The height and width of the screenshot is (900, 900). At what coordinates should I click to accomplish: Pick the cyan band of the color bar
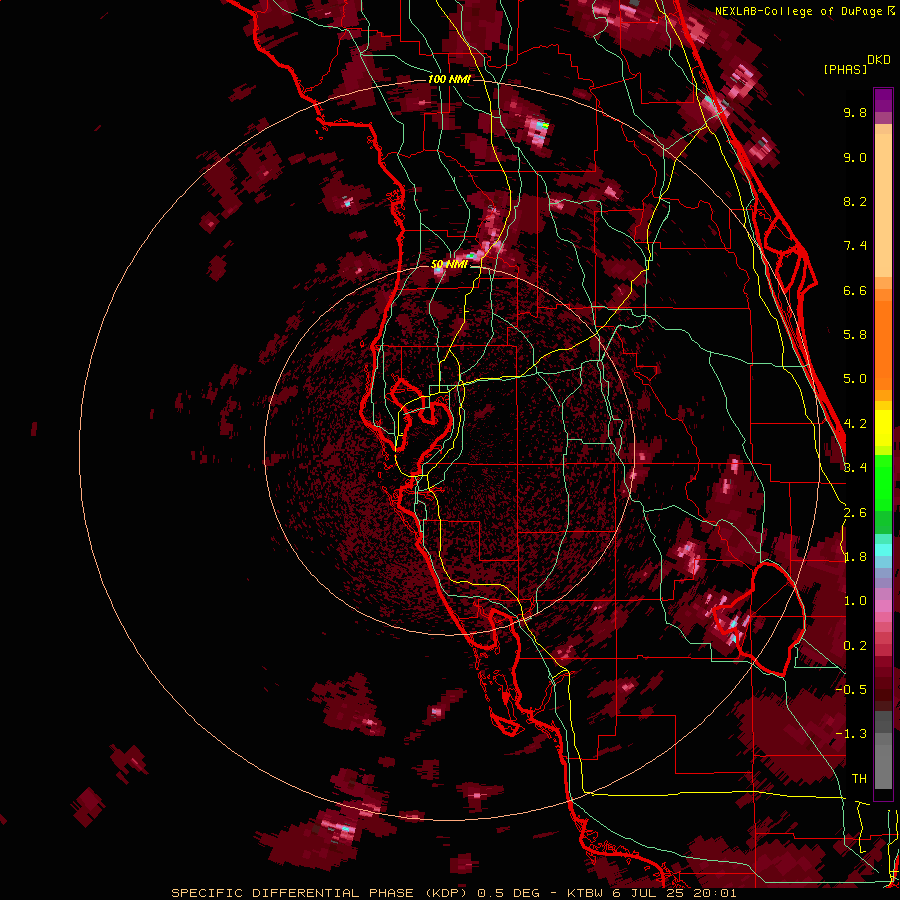[x=883, y=550]
